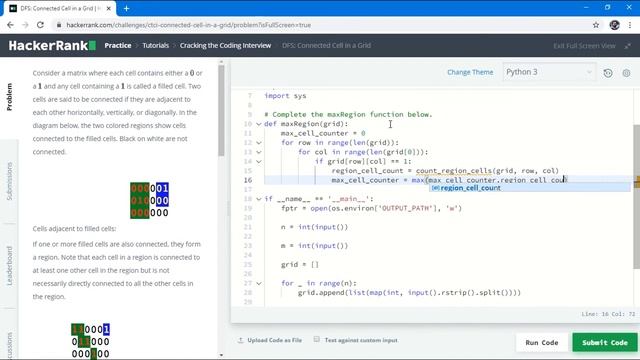Click comment 'Complete the maxRegion function below'
Image resolution: width=640 pixels, height=360 pixels.
[348, 114]
